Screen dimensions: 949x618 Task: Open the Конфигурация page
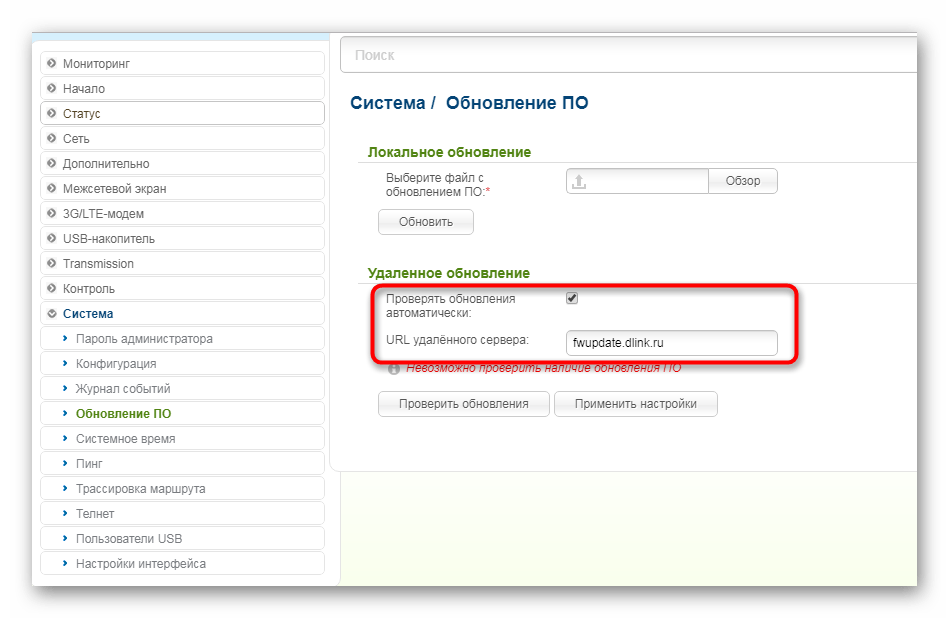click(116, 364)
